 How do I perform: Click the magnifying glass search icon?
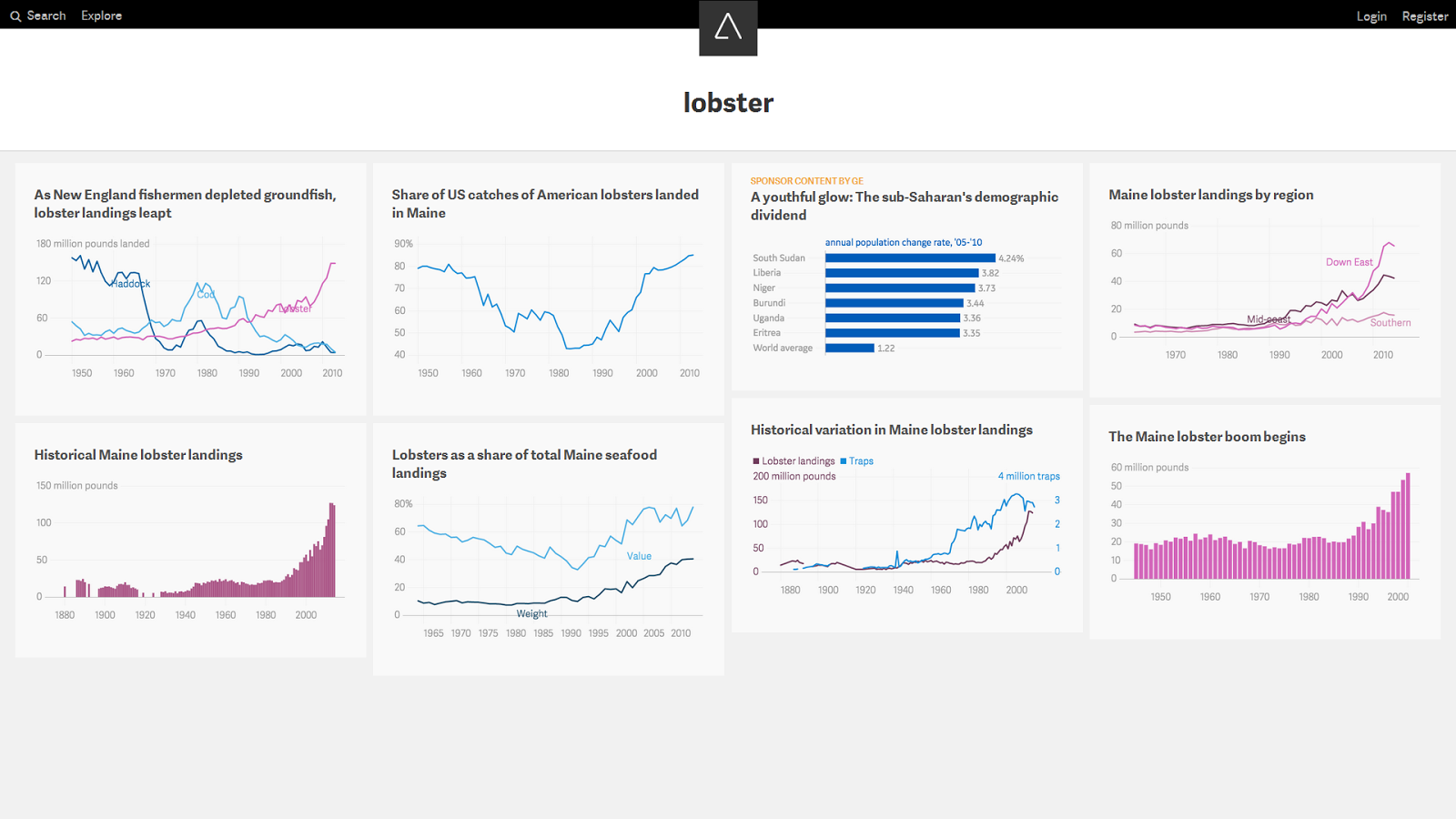(x=15, y=16)
